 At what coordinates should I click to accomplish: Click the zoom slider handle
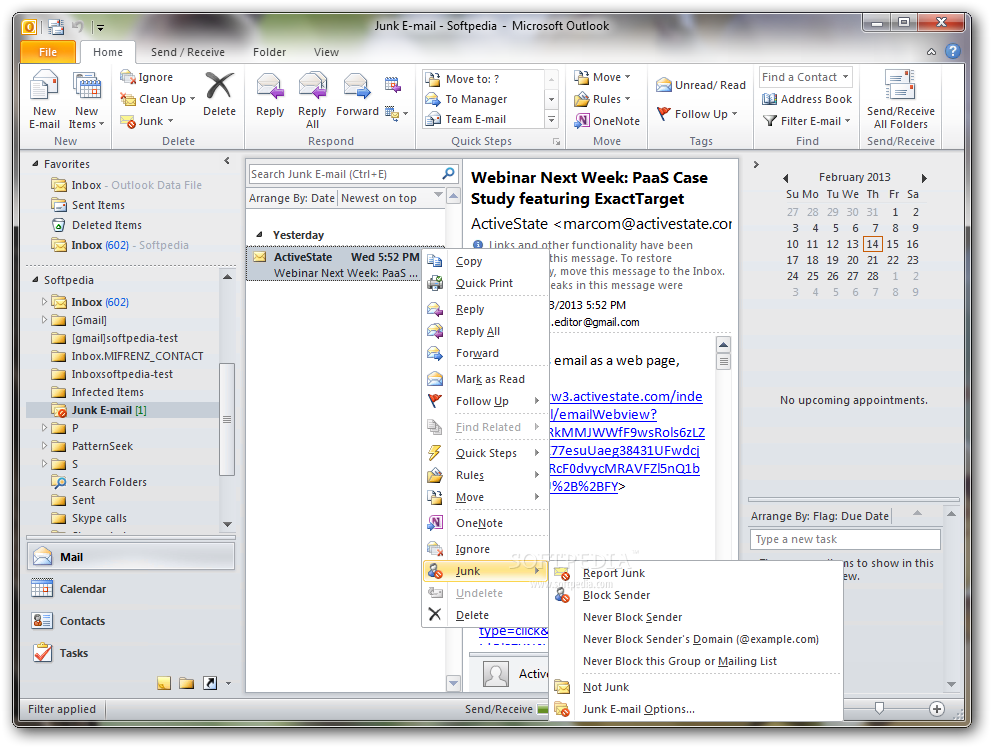click(879, 709)
